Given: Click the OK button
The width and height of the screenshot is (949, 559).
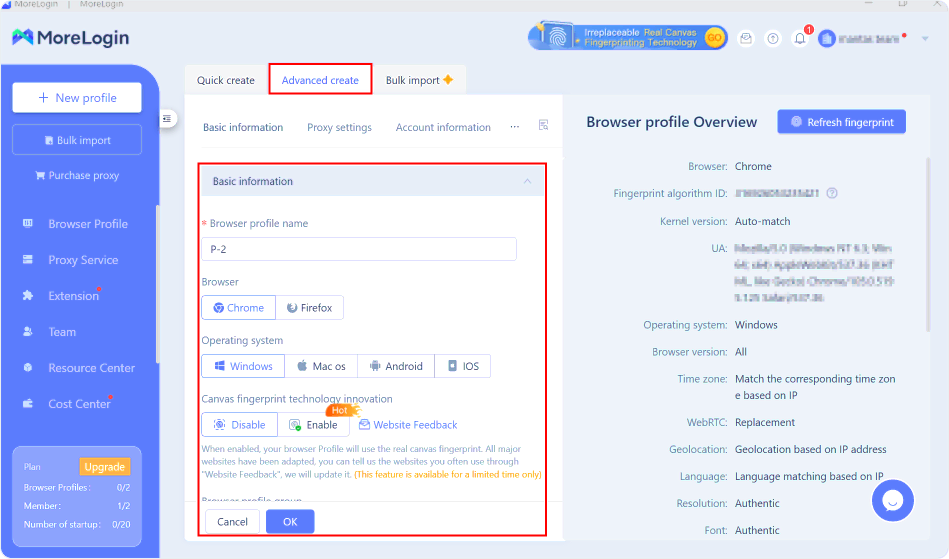Looking at the screenshot, I should 290,521.
